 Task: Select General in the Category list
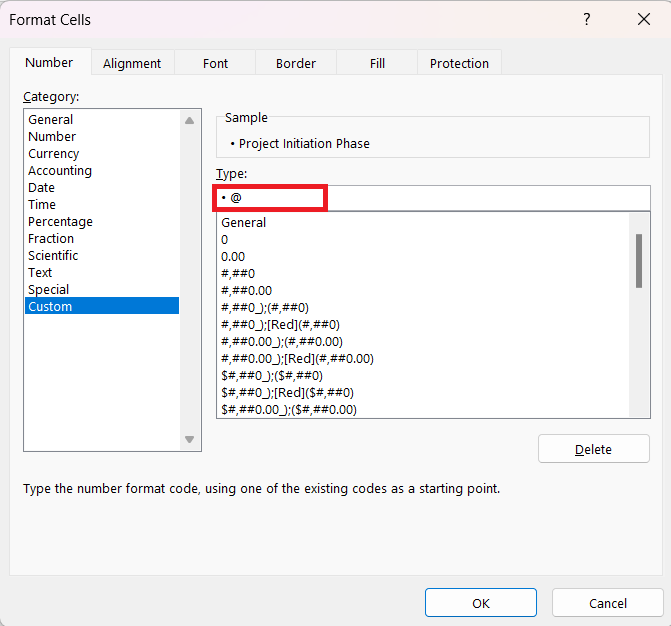click(x=102, y=119)
